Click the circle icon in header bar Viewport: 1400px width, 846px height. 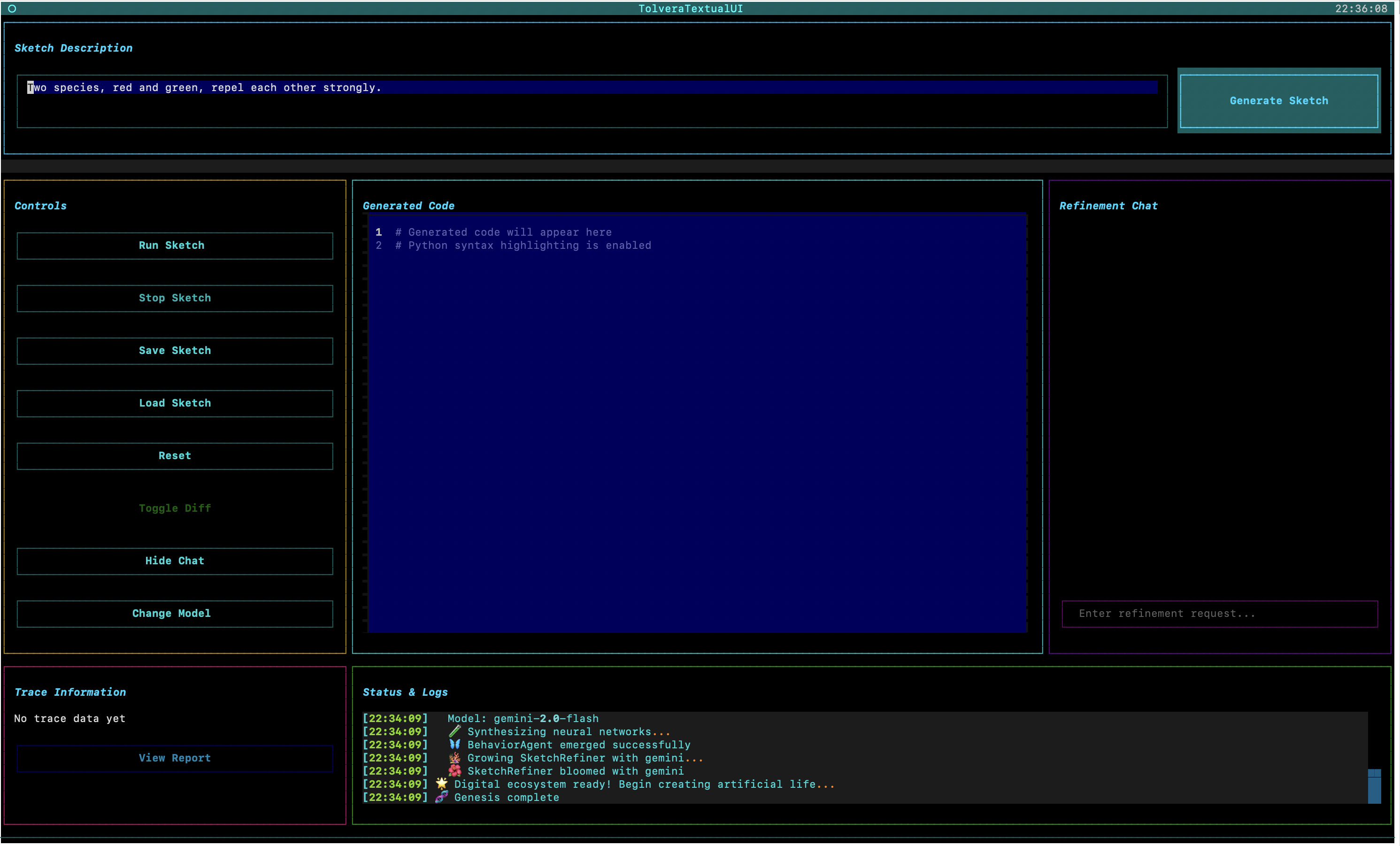pos(12,8)
